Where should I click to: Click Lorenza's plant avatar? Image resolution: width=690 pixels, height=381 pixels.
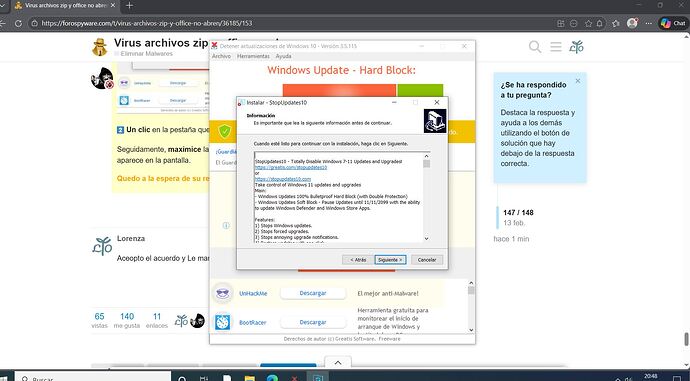102,246
